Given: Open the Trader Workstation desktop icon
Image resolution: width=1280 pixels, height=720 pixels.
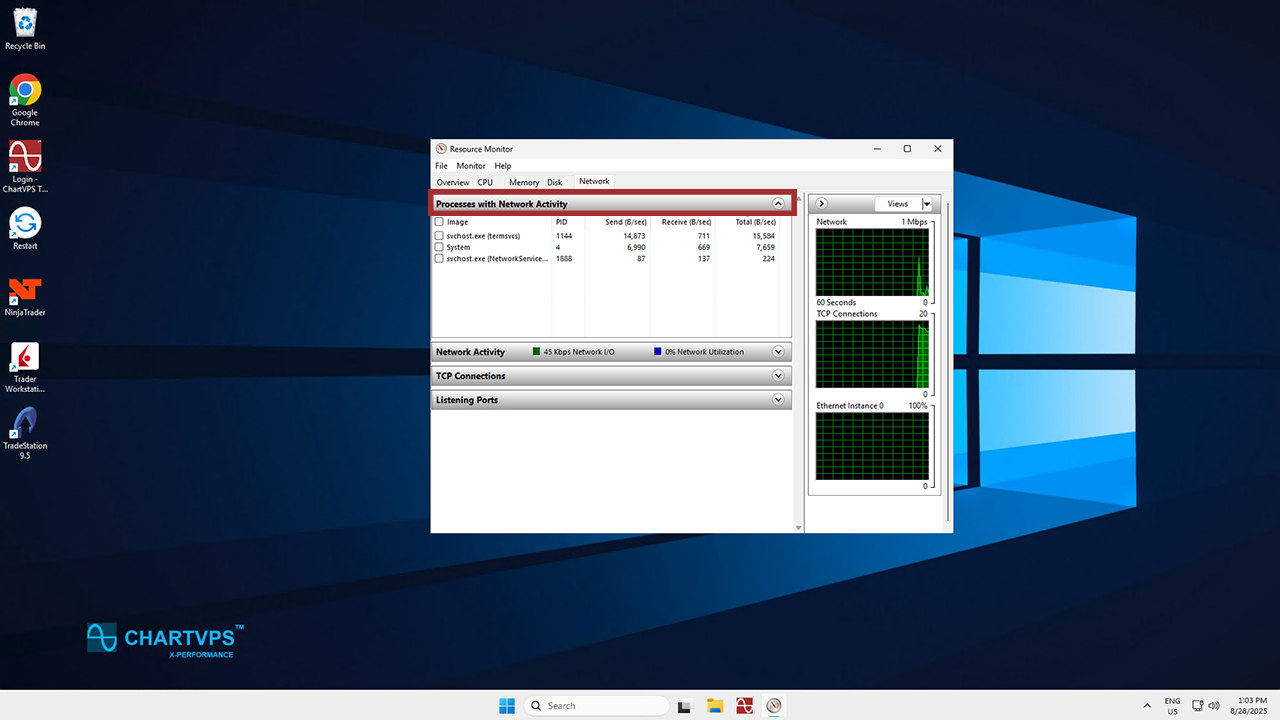Looking at the screenshot, I should click(25, 358).
